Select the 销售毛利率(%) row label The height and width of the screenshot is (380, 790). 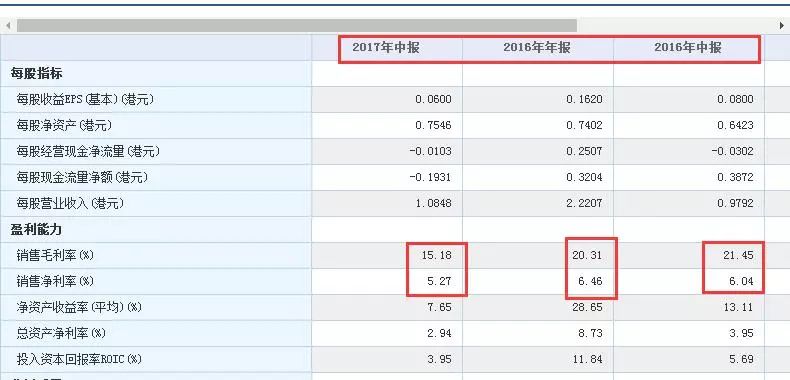point(55,256)
